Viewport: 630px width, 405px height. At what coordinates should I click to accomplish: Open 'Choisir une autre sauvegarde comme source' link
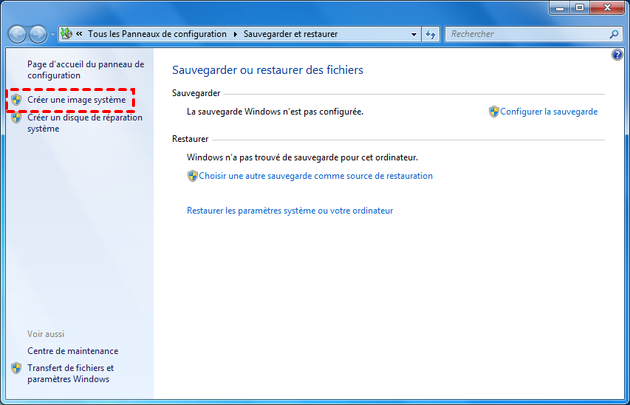(316, 176)
